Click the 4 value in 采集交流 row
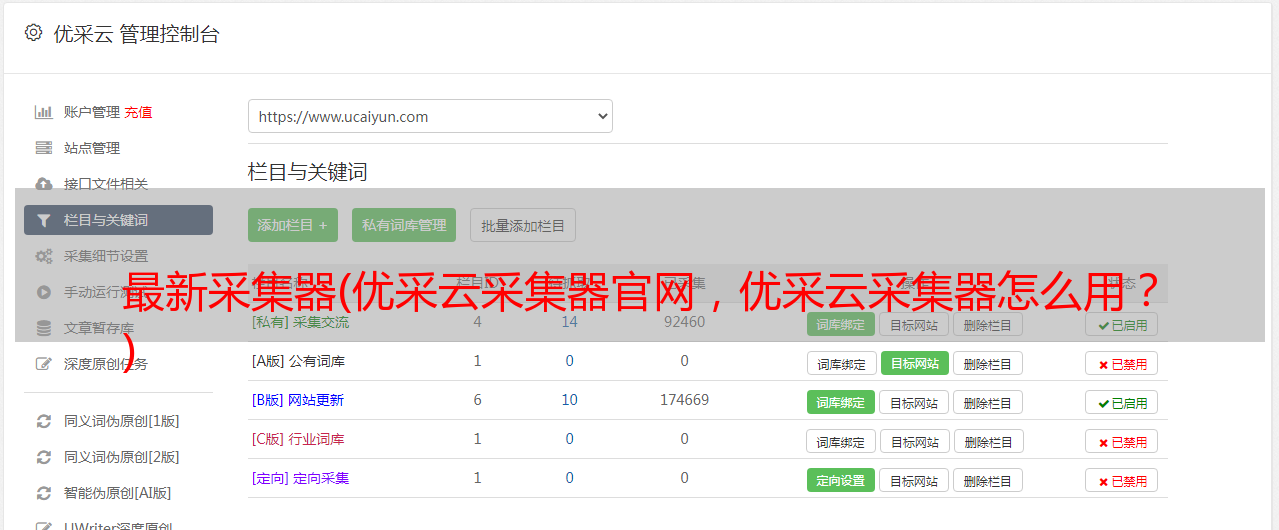This screenshot has width=1279, height=530. (477, 322)
